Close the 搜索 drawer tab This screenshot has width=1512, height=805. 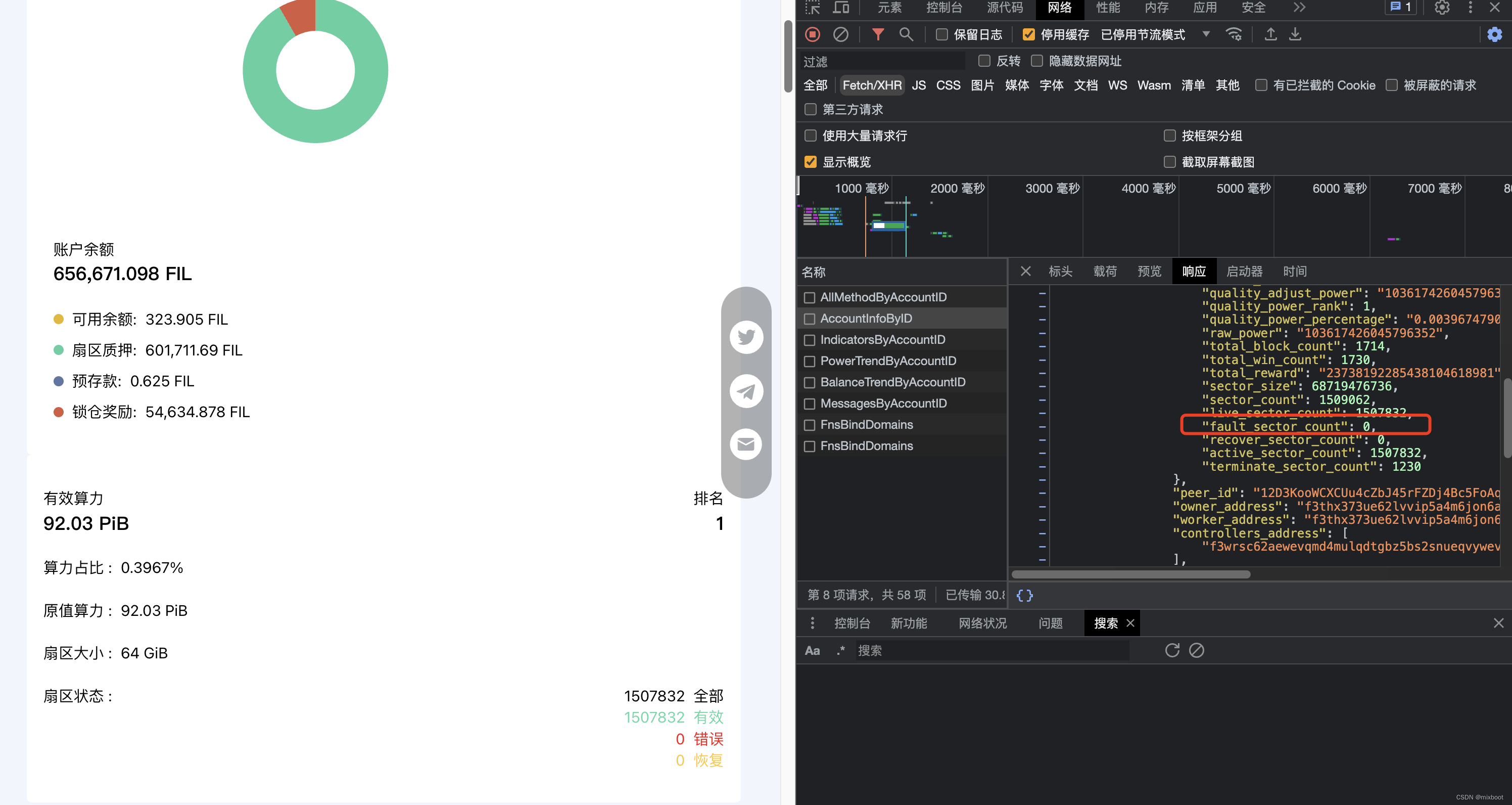(x=1130, y=623)
